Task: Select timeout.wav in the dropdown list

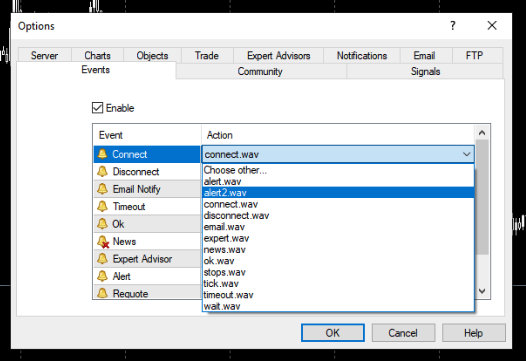Action: [x=338, y=295]
